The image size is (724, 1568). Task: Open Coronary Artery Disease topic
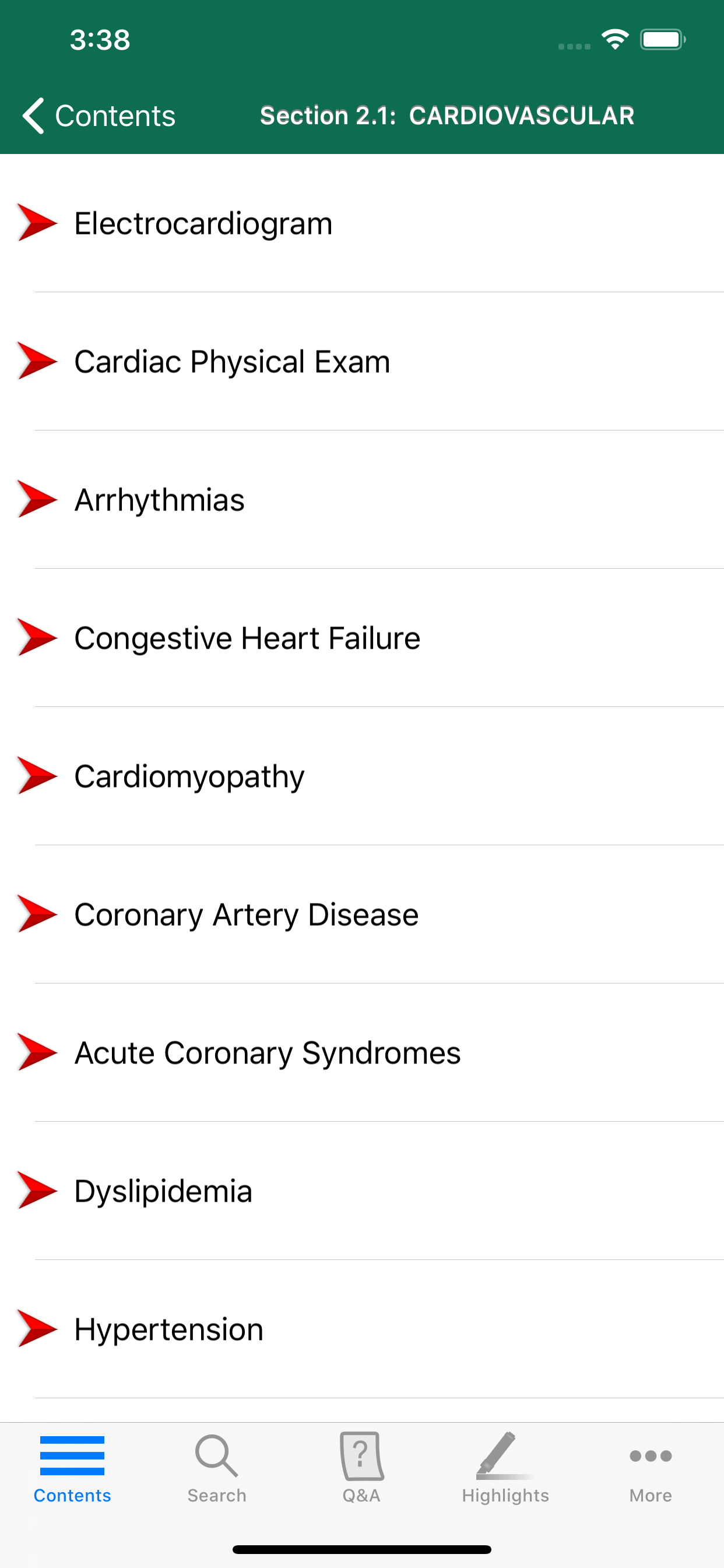pos(247,914)
